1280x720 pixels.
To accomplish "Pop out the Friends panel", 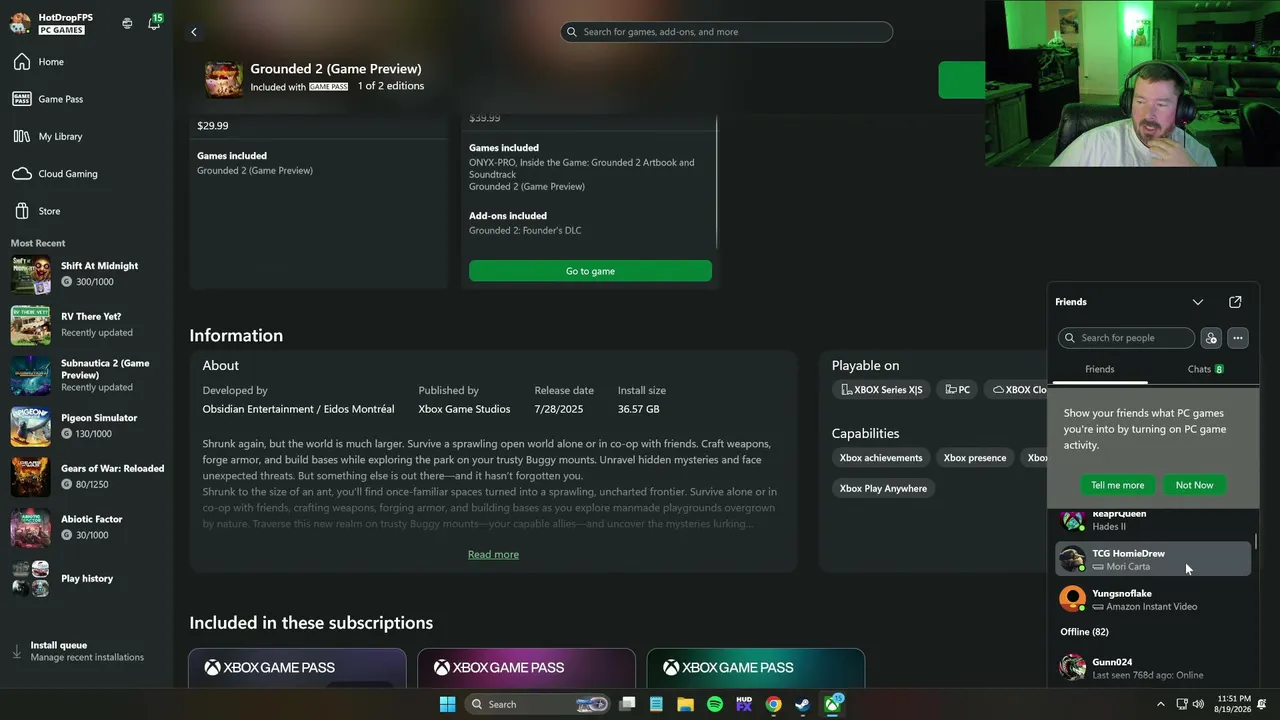I will pyautogui.click(x=1235, y=302).
